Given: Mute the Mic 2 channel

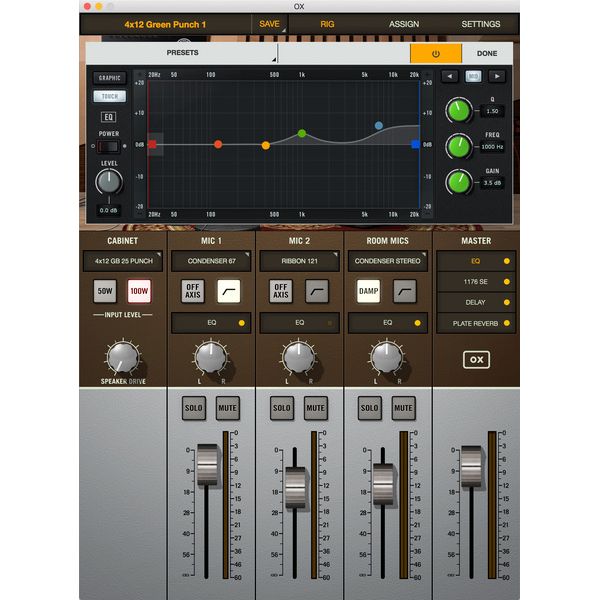Looking at the screenshot, I should click(x=316, y=408).
